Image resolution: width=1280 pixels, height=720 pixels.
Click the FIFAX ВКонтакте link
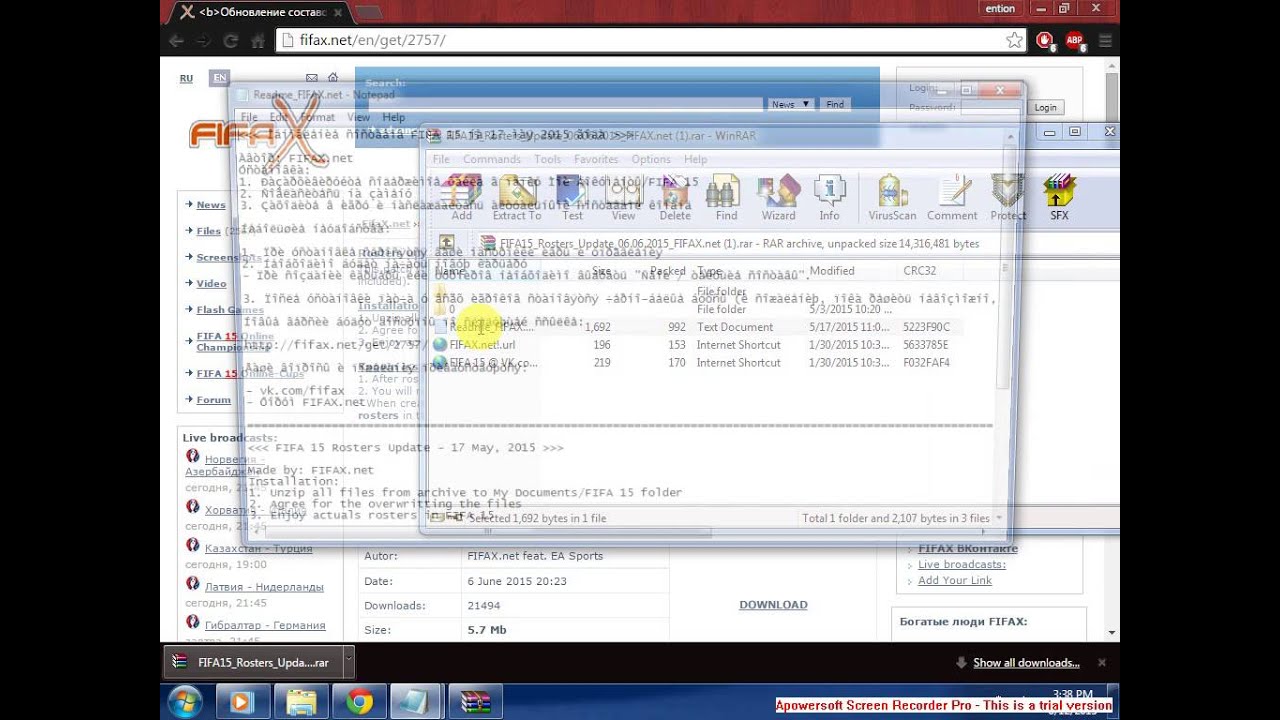(968, 548)
